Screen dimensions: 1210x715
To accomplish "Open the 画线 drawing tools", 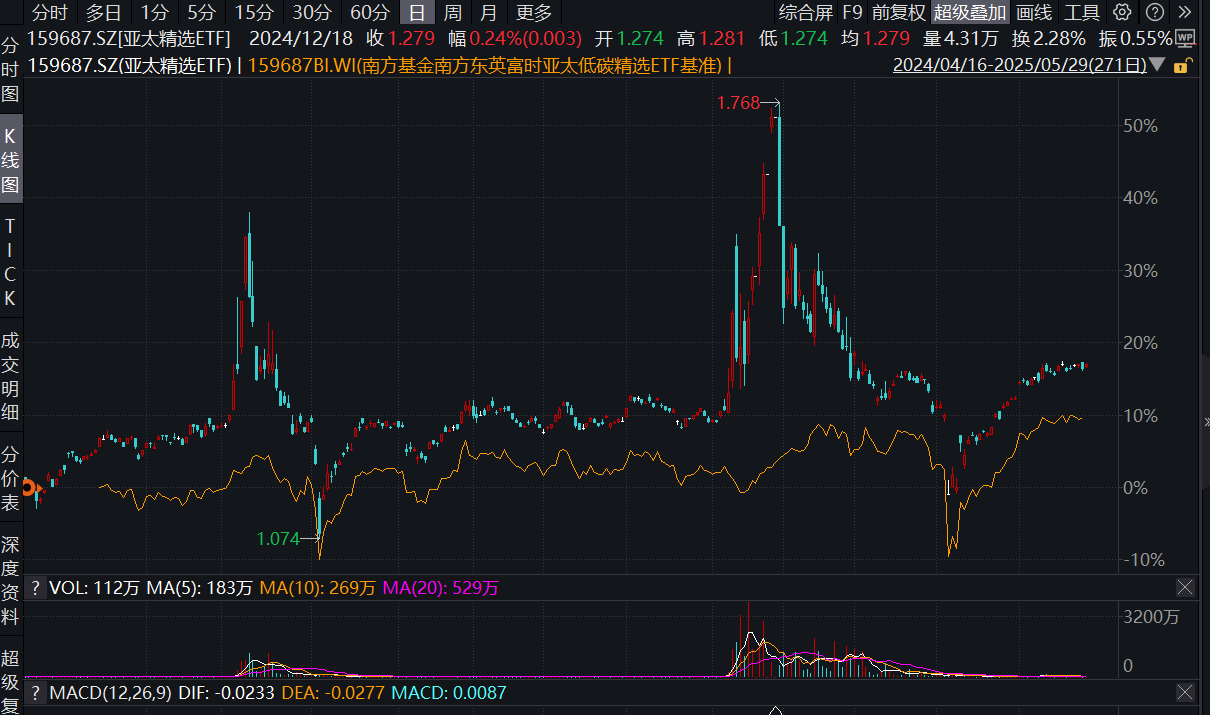I will pos(1034,12).
